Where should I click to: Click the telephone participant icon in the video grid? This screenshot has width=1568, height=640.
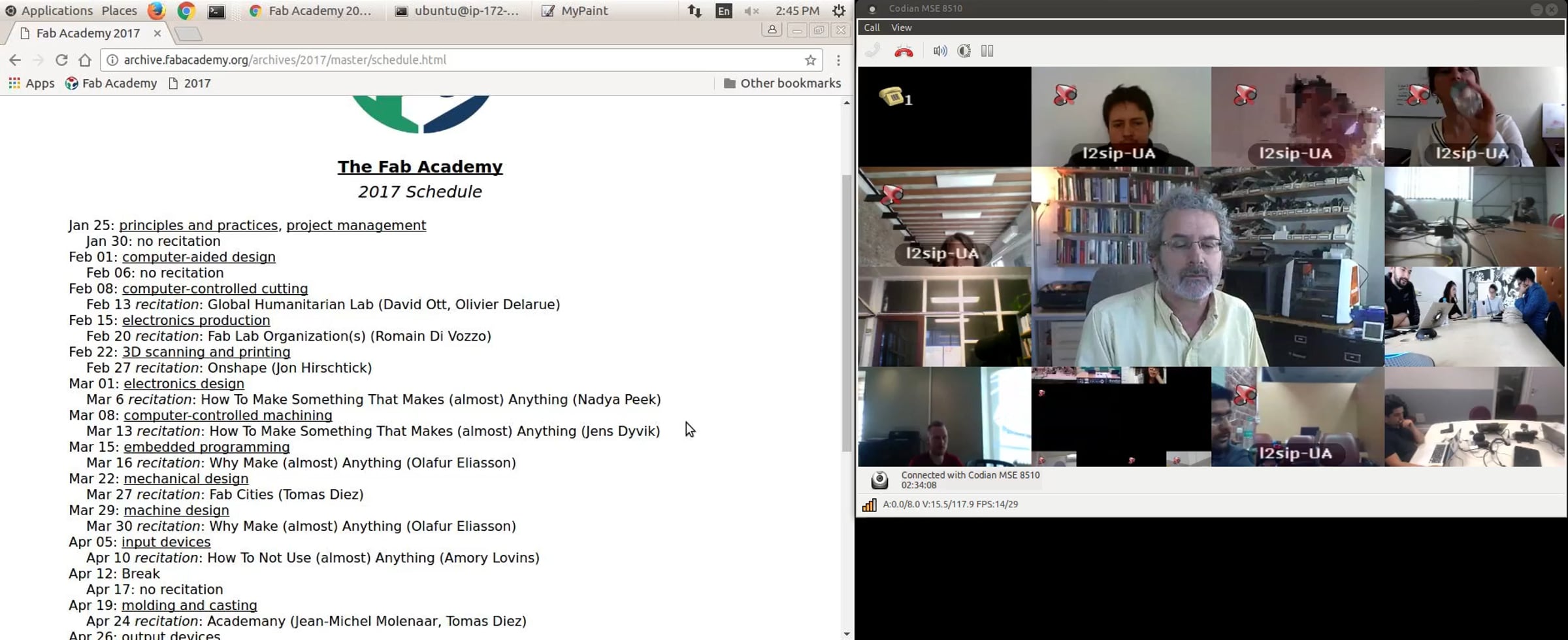(x=892, y=97)
